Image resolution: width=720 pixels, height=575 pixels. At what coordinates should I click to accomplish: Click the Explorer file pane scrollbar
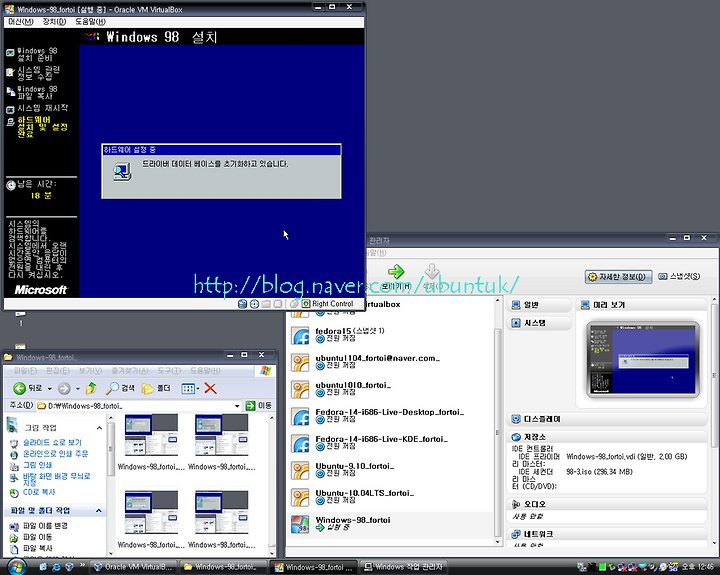tap(271, 484)
